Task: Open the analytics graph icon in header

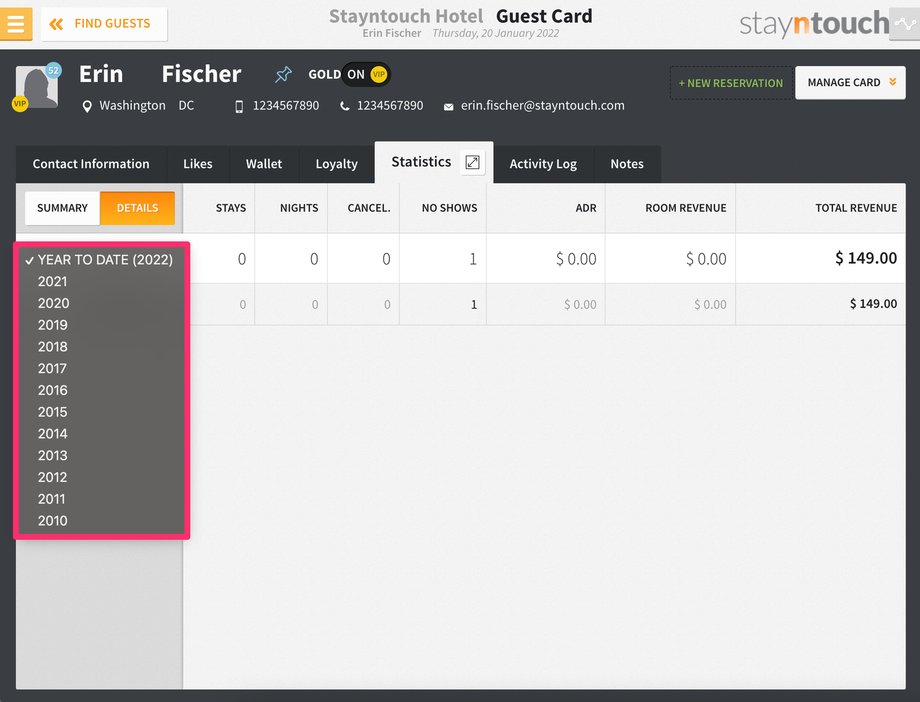Action: (904, 24)
